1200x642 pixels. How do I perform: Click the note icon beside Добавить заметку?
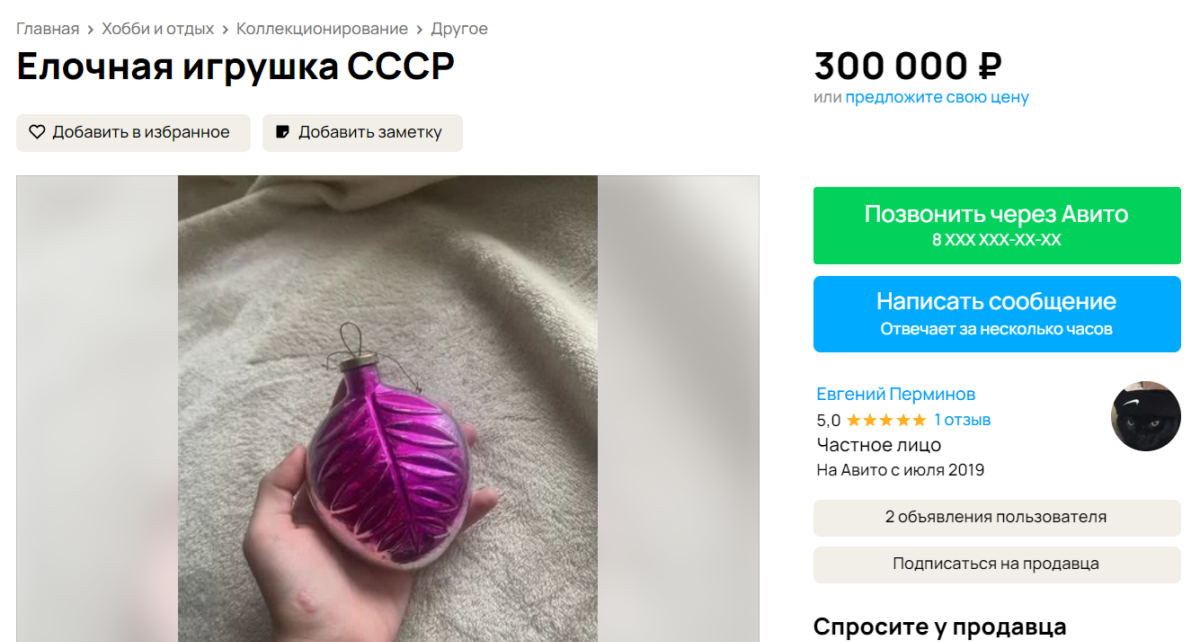283,132
